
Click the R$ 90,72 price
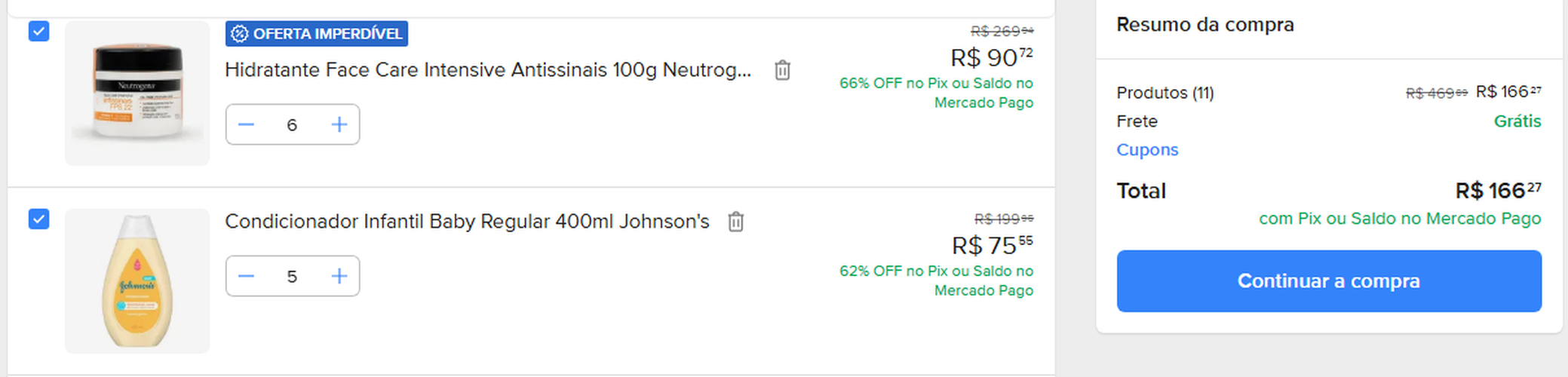click(x=992, y=57)
